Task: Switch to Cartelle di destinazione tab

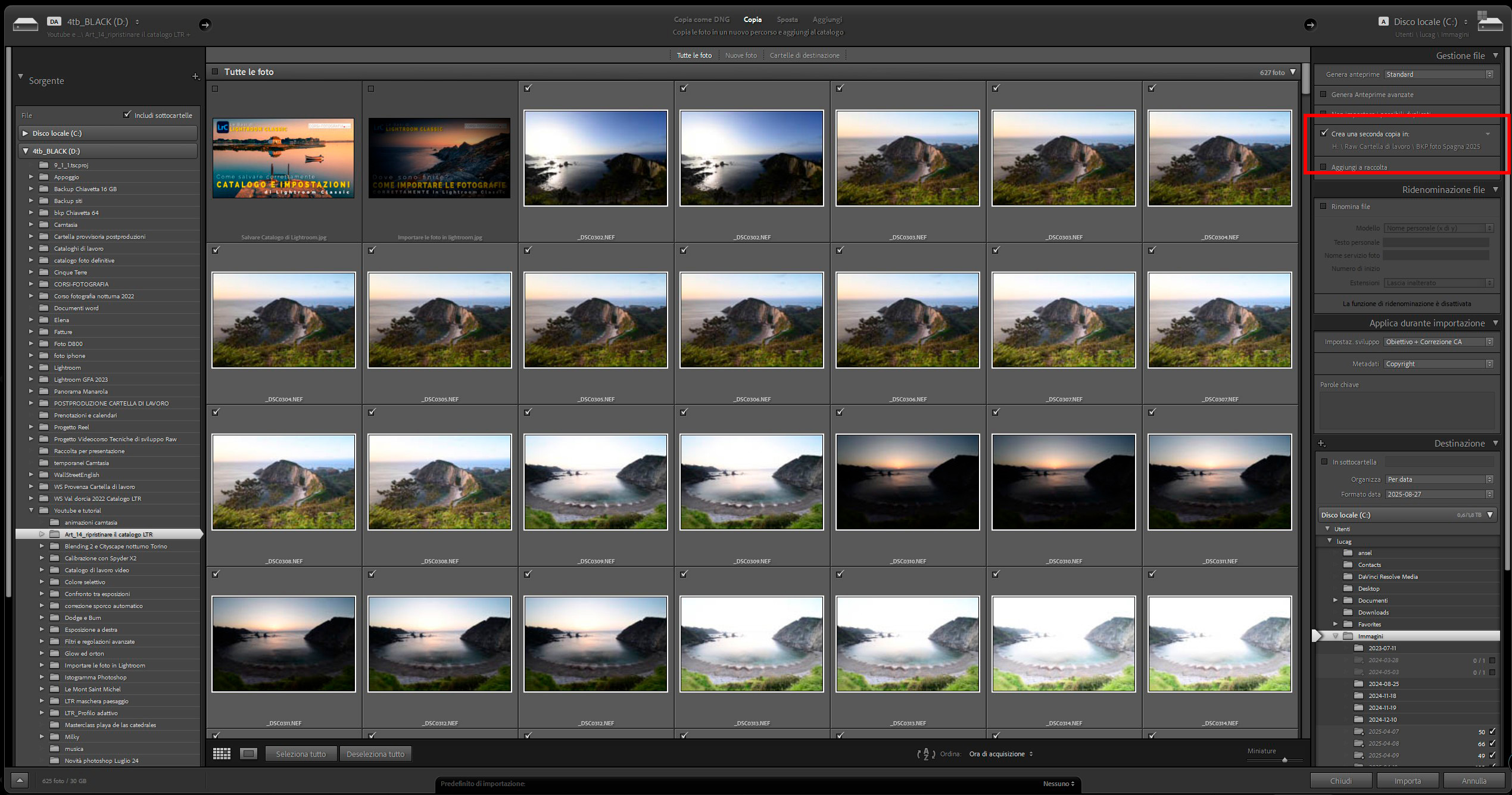Action: pyautogui.click(x=804, y=55)
